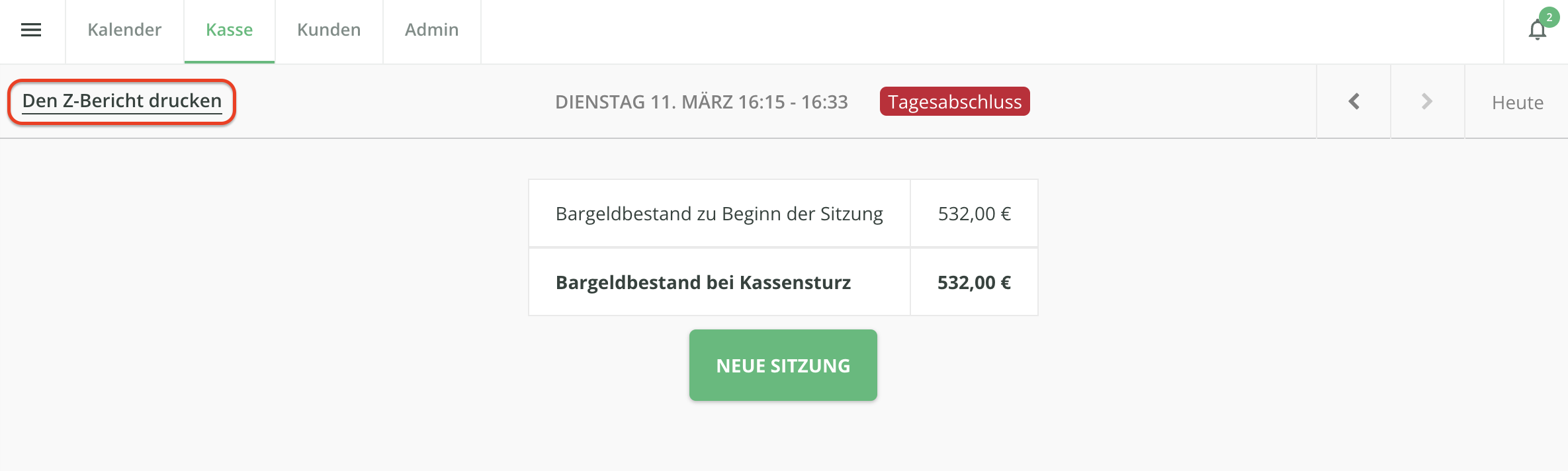Go to the previous cash session

pyautogui.click(x=1354, y=102)
